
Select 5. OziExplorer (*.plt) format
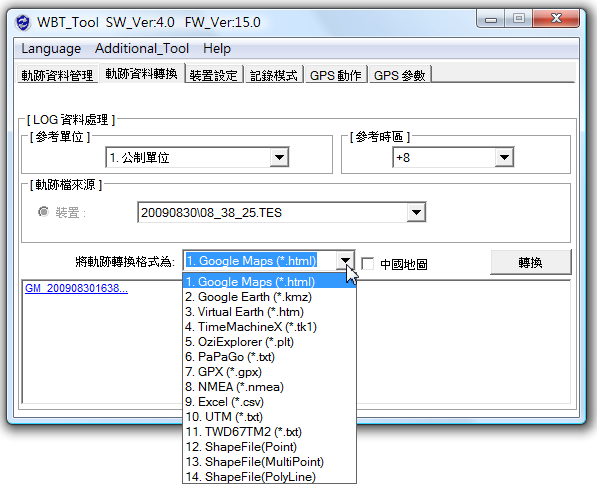pyautogui.click(x=270, y=342)
